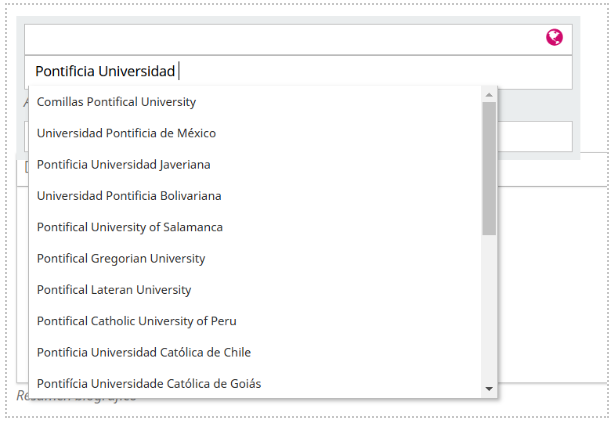Viewport: 613px width, 425px height.
Task: Click the empty field beside the globe
Action: [x=280, y=38]
